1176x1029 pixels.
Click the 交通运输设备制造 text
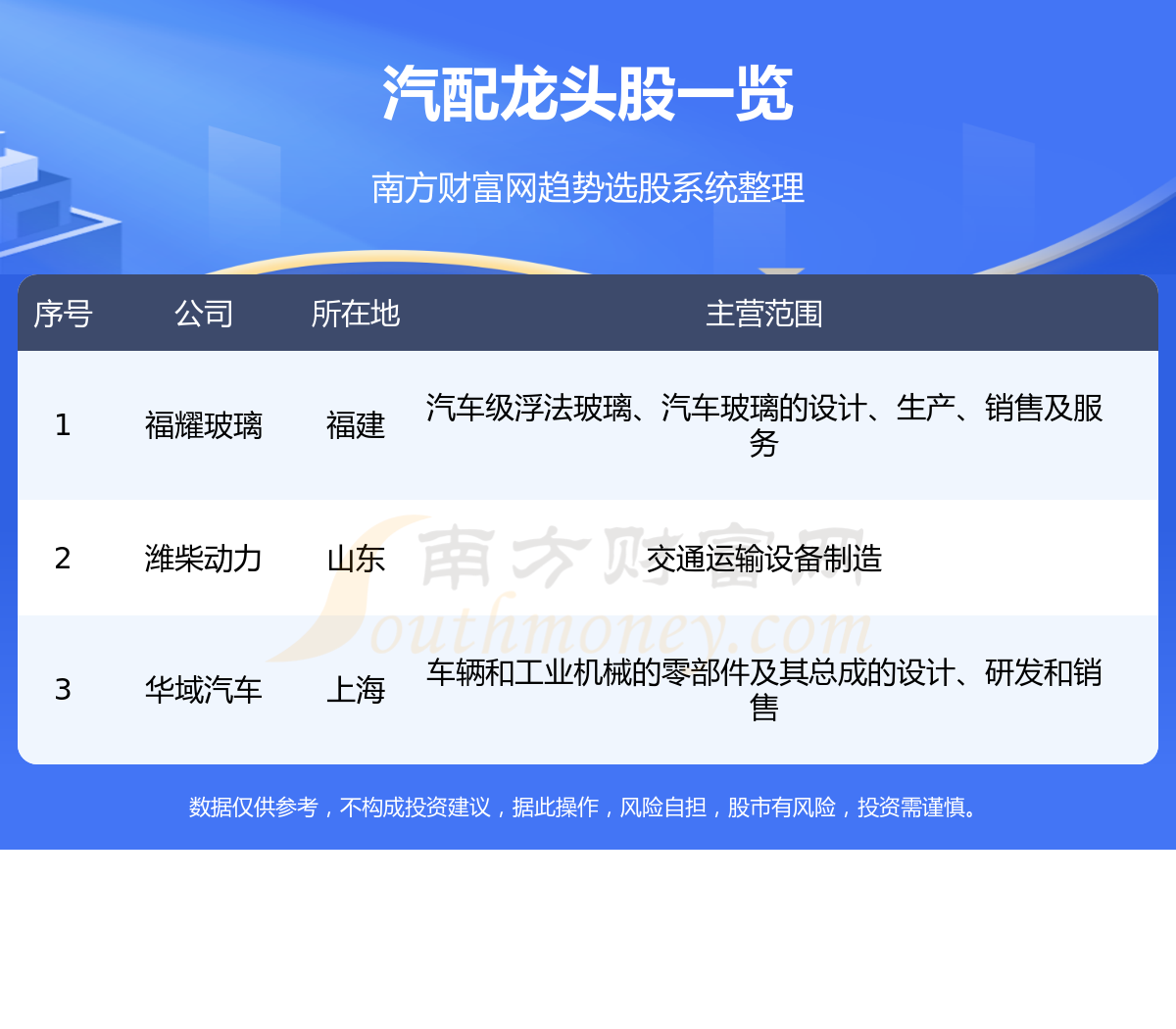764,559
